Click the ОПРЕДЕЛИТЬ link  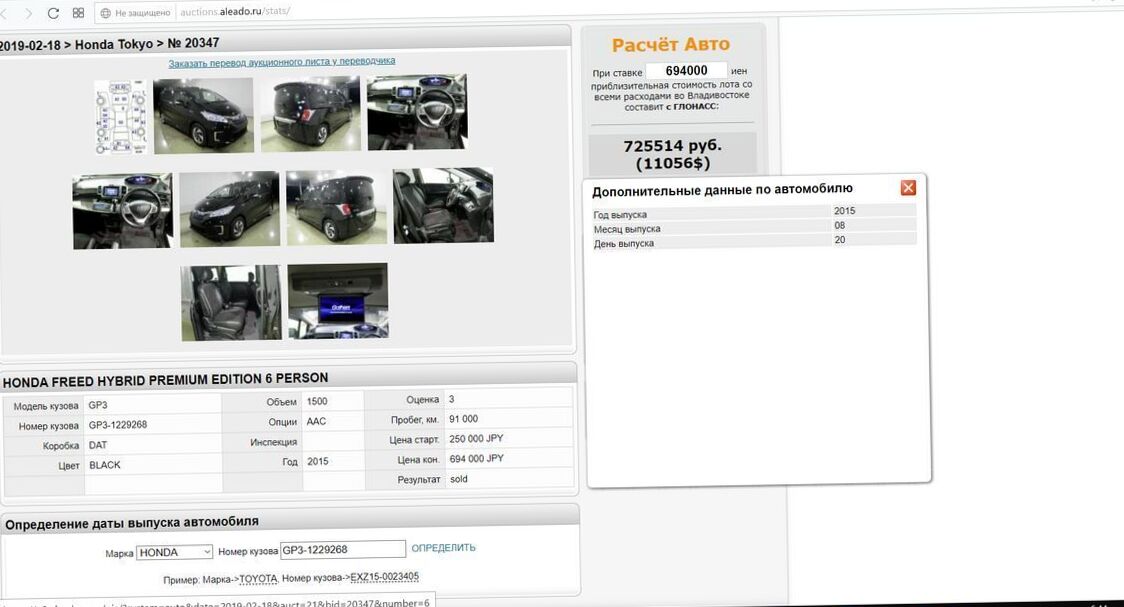coord(443,548)
